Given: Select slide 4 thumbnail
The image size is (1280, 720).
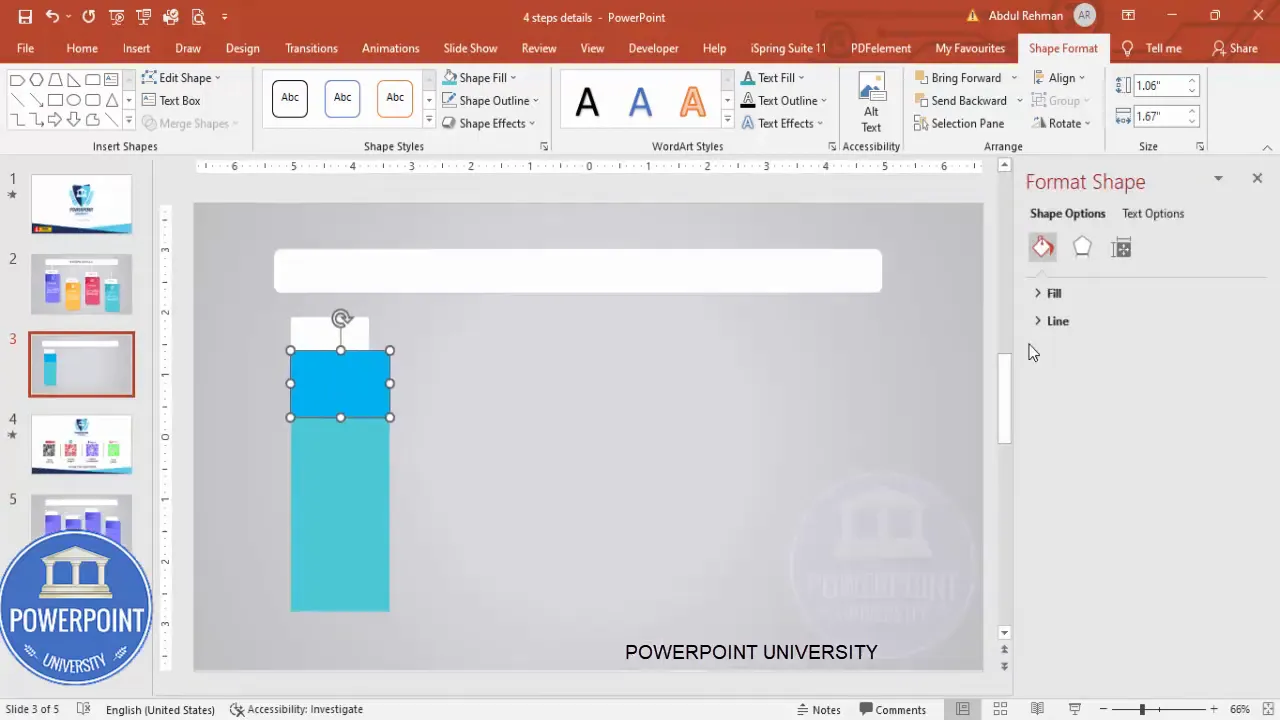Looking at the screenshot, I should point(81,444).
